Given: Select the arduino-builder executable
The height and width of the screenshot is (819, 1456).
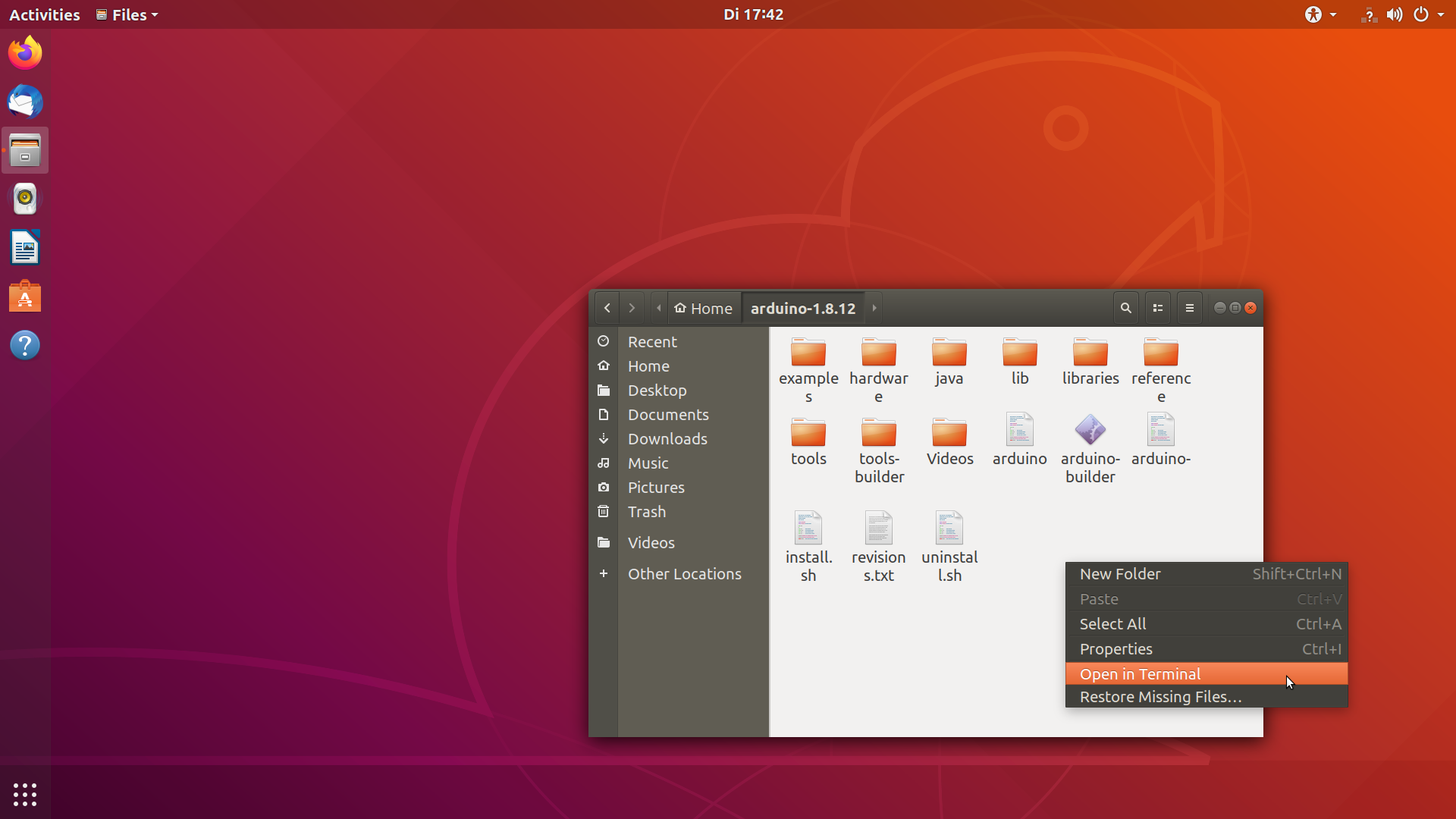Looking at the screenshot, I should (1090, 449).
